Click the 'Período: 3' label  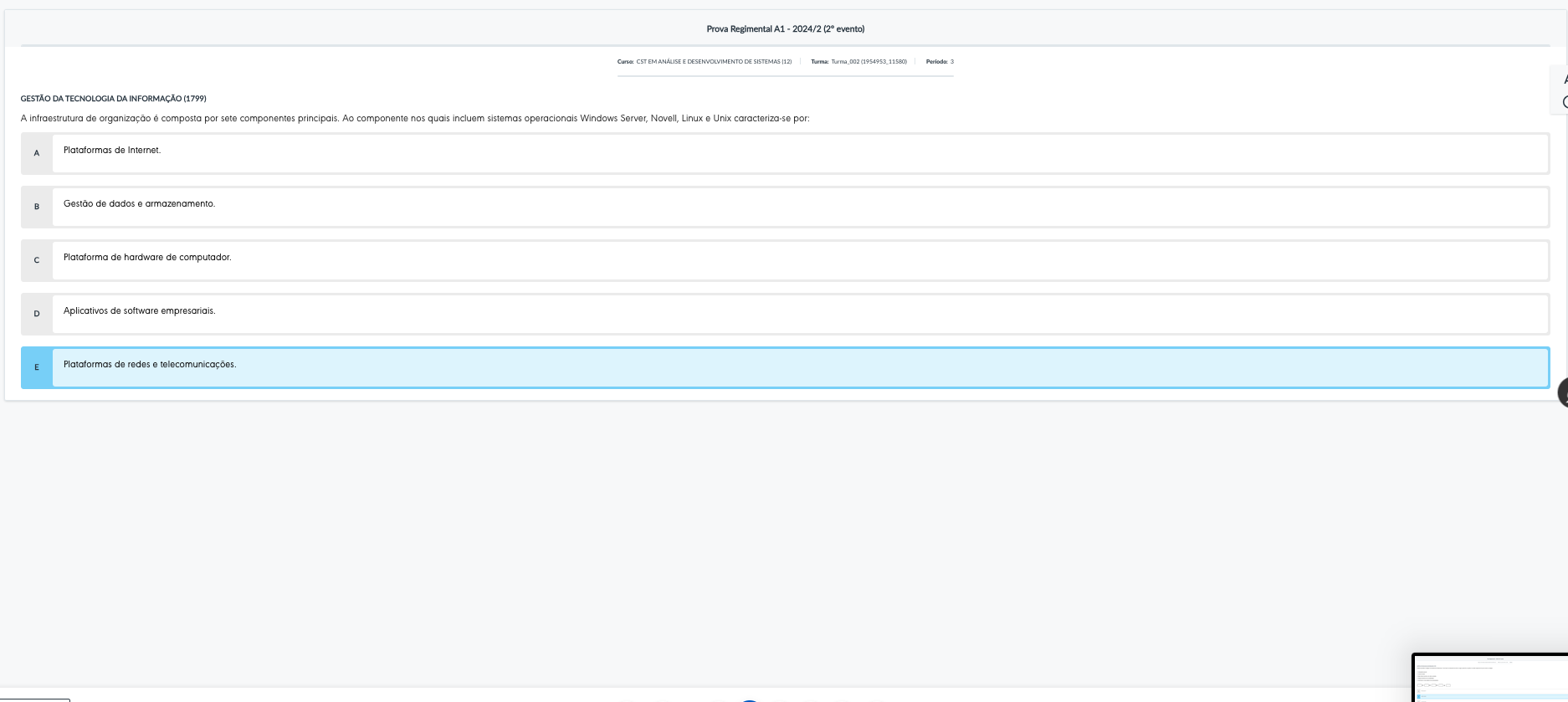point(940,62)
